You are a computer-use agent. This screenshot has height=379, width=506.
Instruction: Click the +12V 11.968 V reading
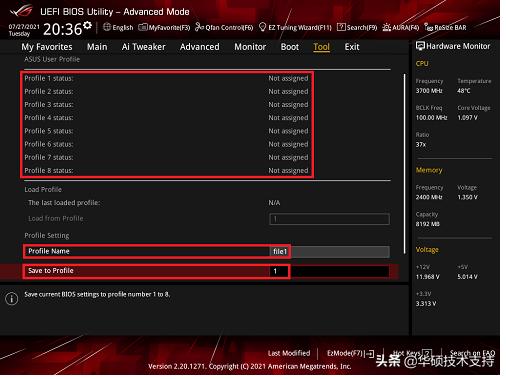(428, 277)
